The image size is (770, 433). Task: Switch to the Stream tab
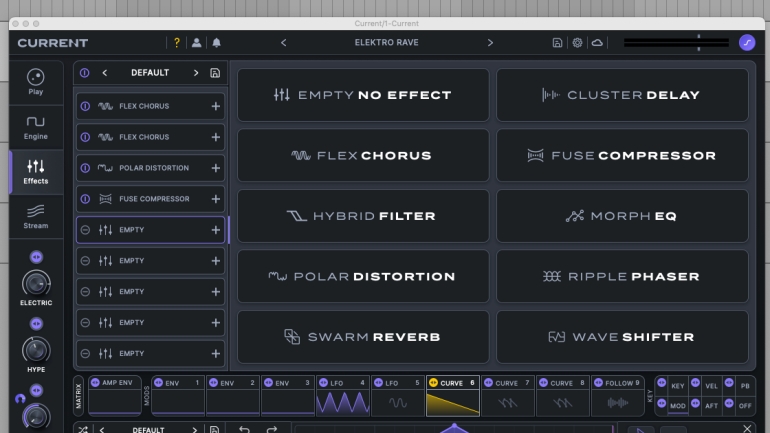(x=36, y=217)
